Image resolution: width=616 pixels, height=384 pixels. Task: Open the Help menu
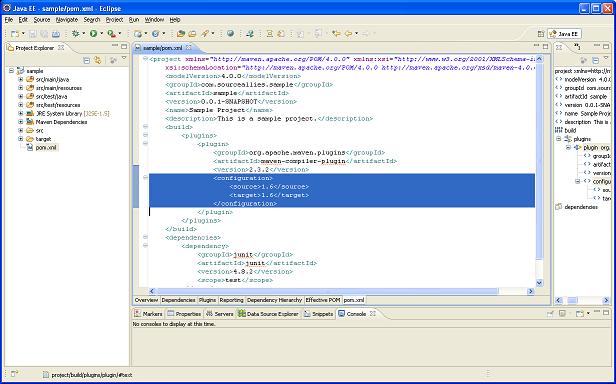pos(175,20)
